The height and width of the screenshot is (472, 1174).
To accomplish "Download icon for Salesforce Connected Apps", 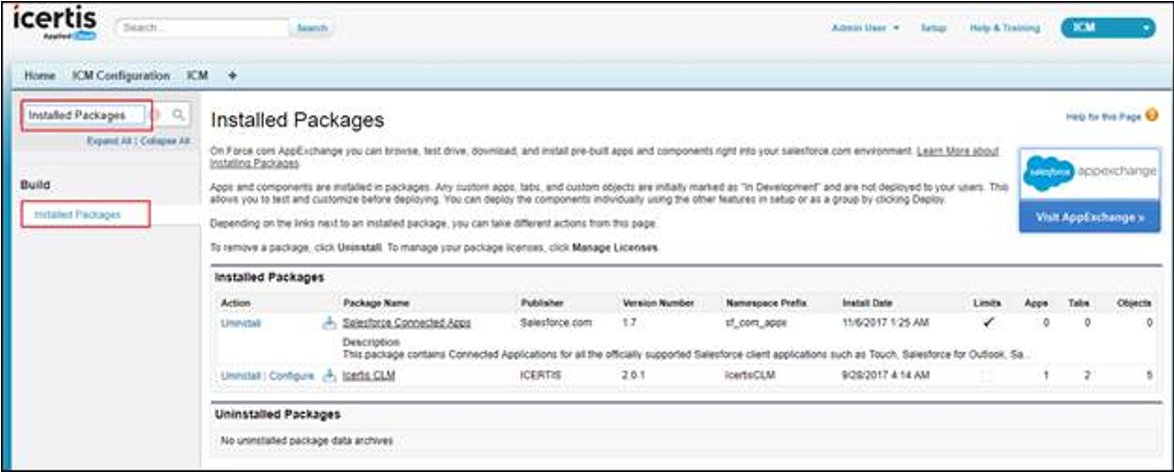I will [329, 323].
